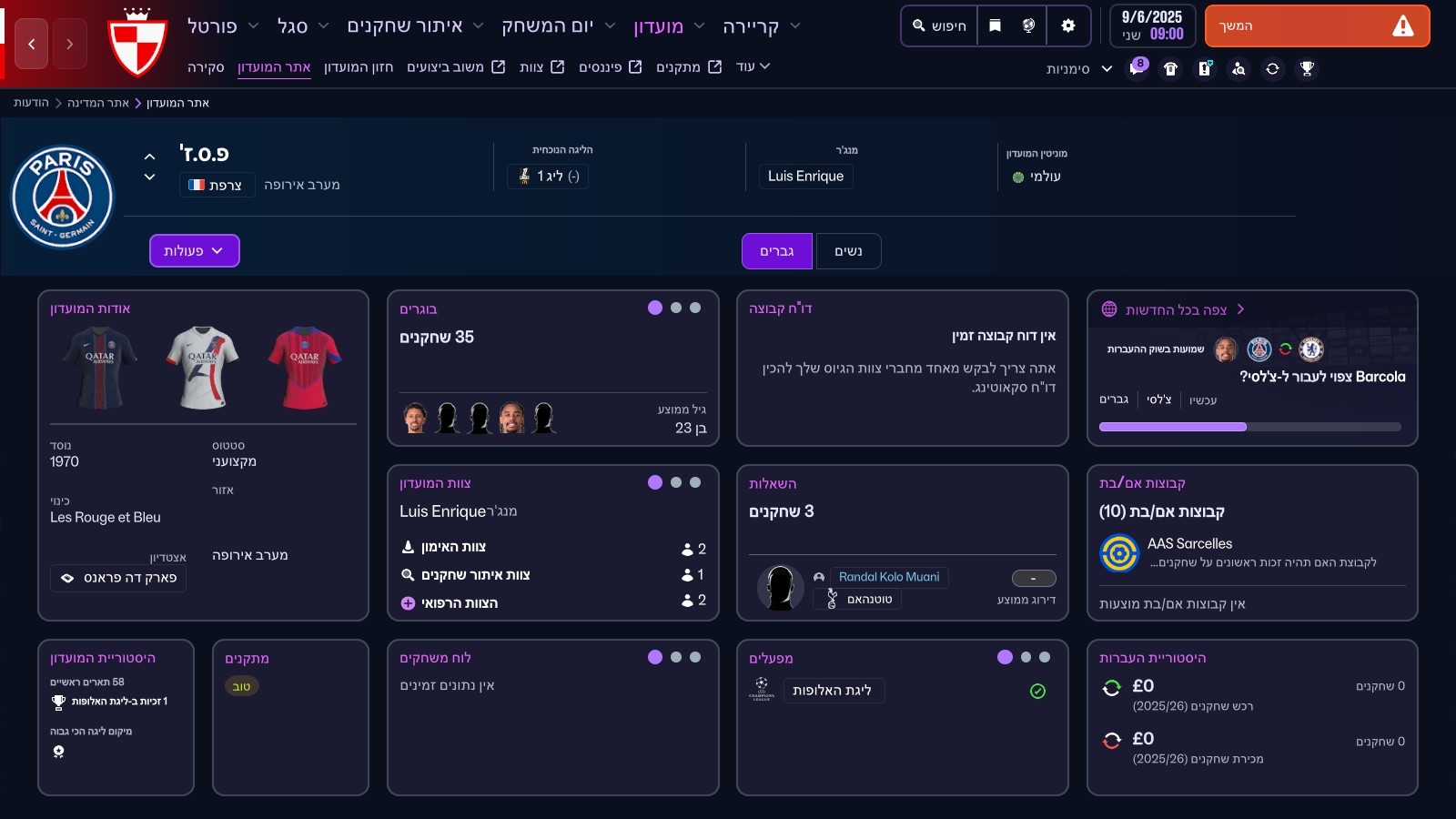
Task: Open the סגל squad menu
Action: pos(302,26)
